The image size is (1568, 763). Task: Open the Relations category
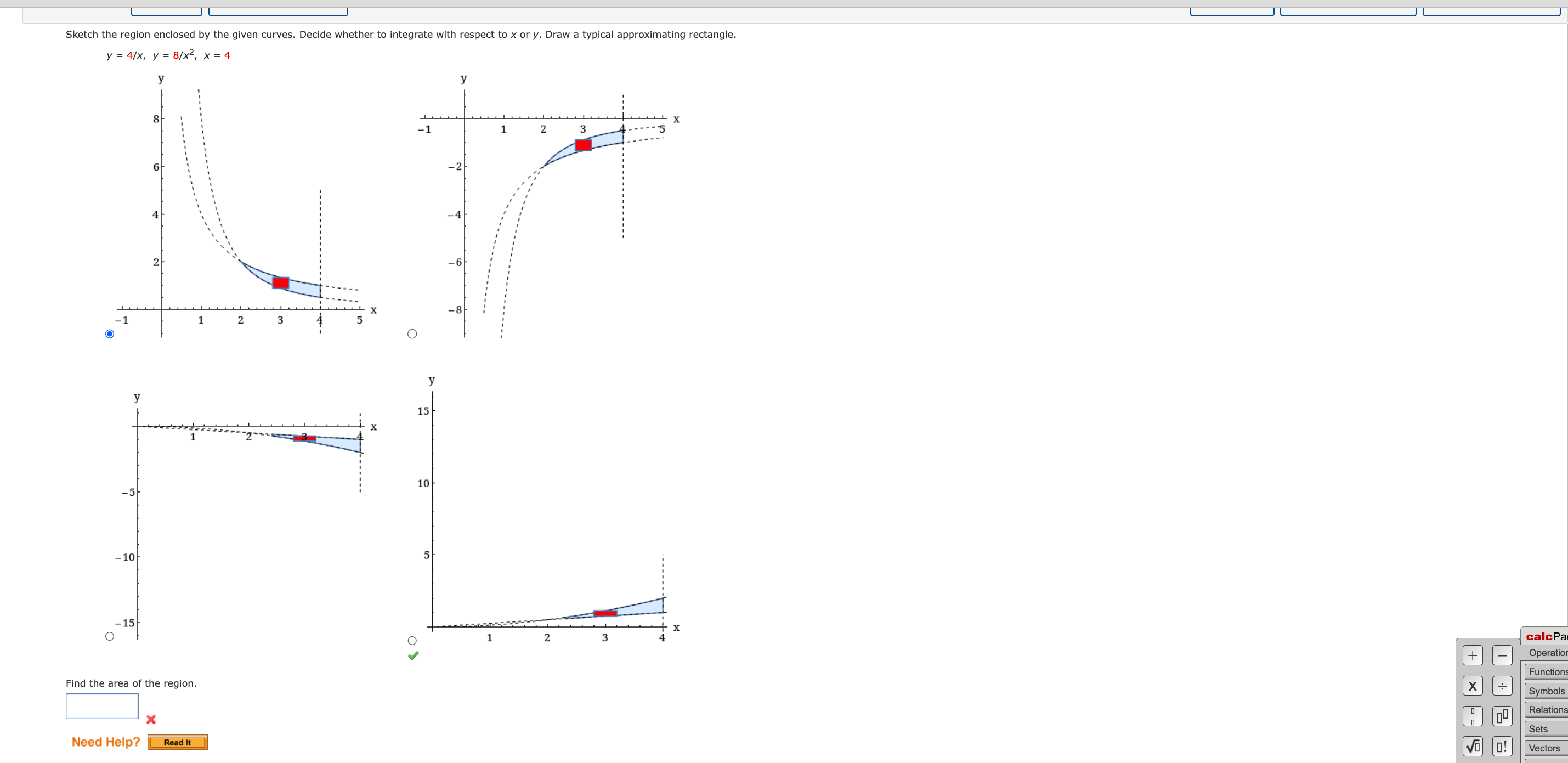coord(1547,709)
